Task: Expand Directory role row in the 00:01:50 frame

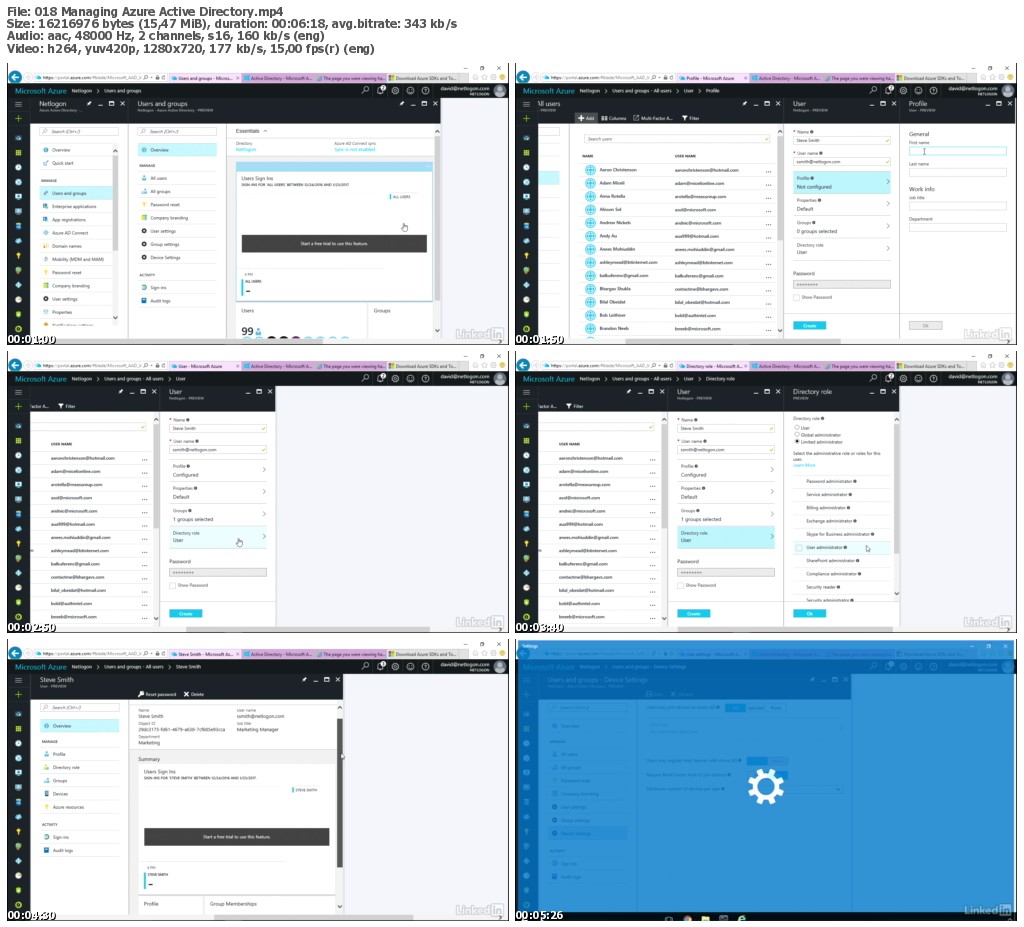Action: click(x=842, y=248)
